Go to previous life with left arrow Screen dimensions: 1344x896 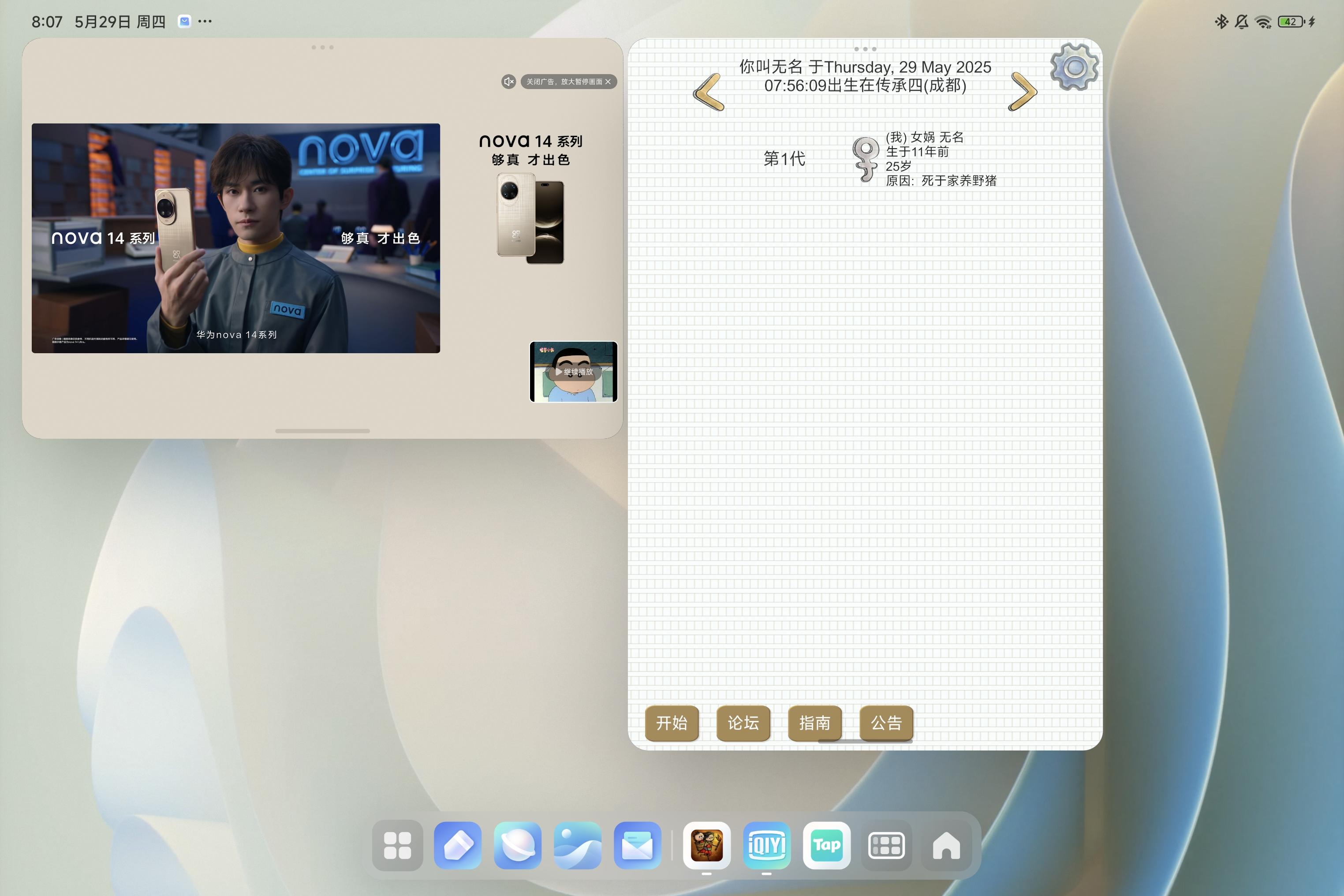[709, 92]
